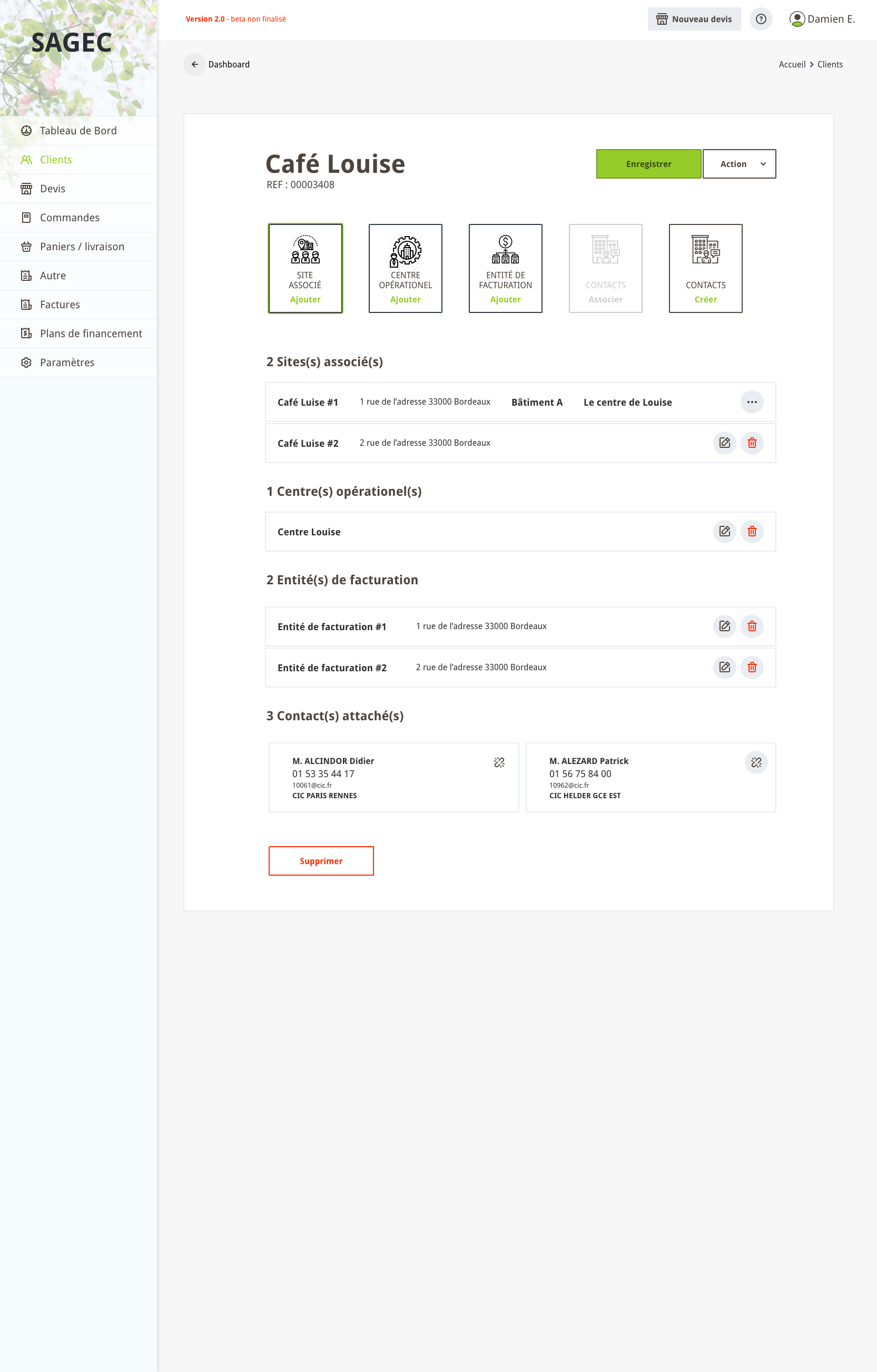877x1372 pixels.
Task: Expand the Action dropdown
Action: click(738, 164)
